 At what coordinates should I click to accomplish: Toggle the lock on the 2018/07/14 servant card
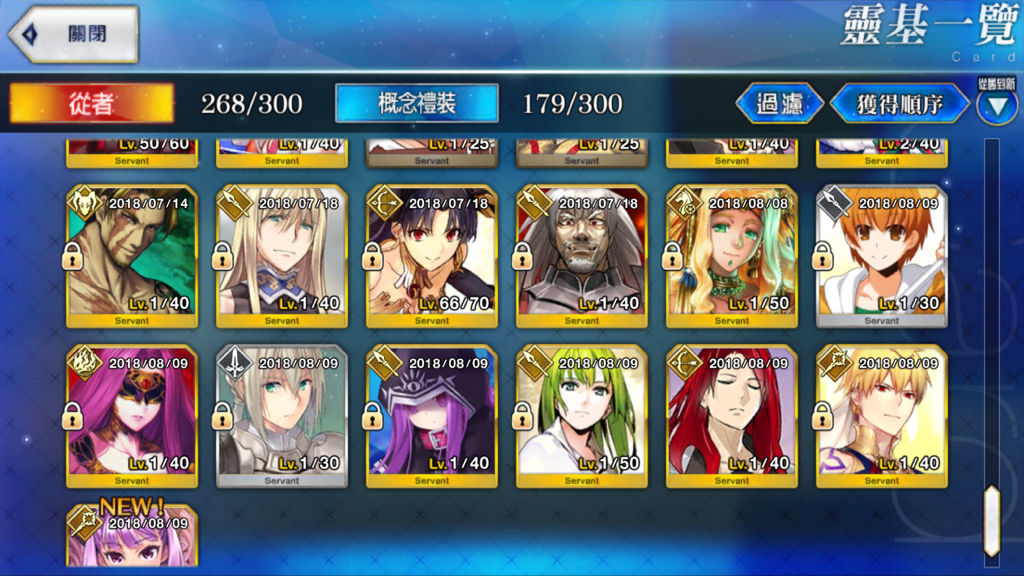[x=72, y=256]
